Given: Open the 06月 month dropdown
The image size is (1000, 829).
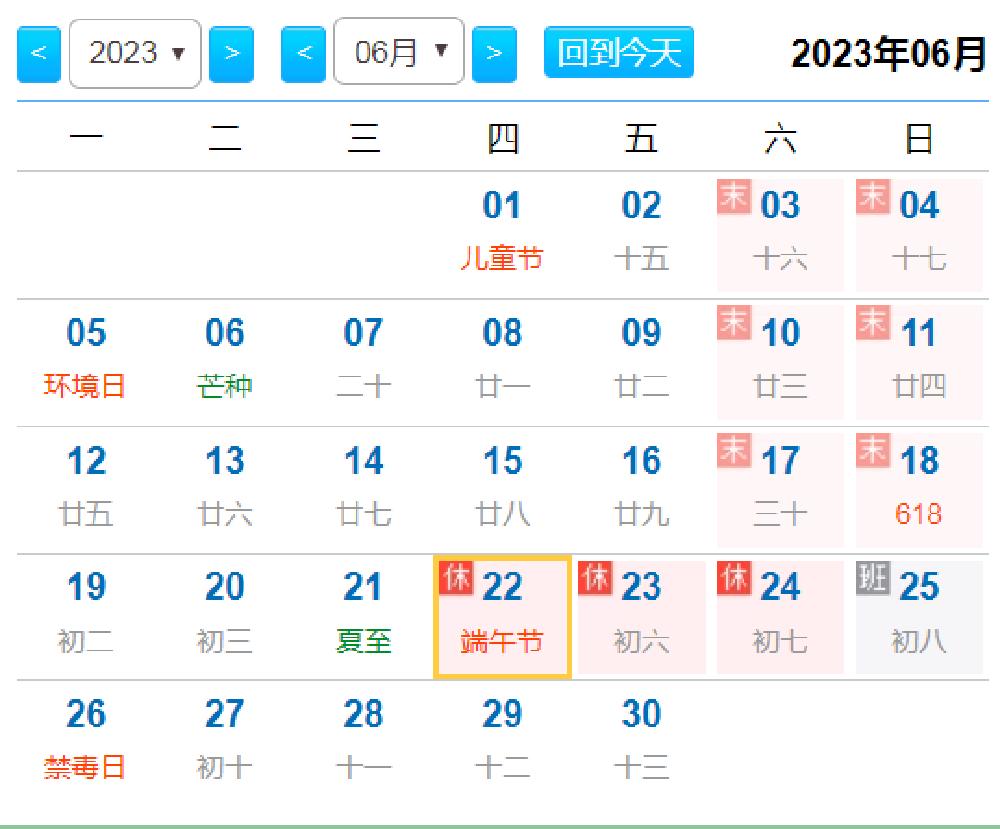Looking at the screenshot, I should 398,52.
